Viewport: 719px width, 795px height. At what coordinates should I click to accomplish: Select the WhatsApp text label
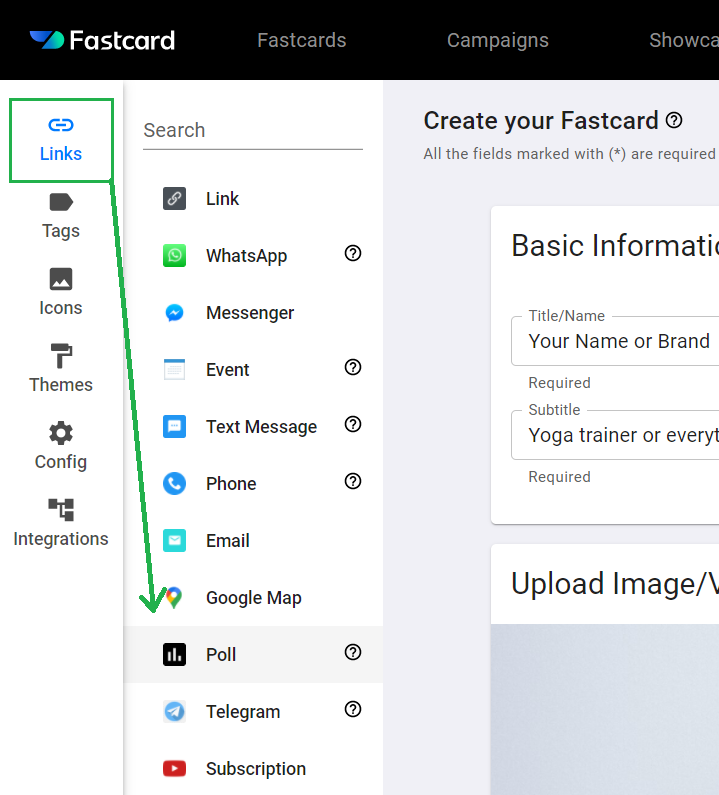[x=246, y=256]
